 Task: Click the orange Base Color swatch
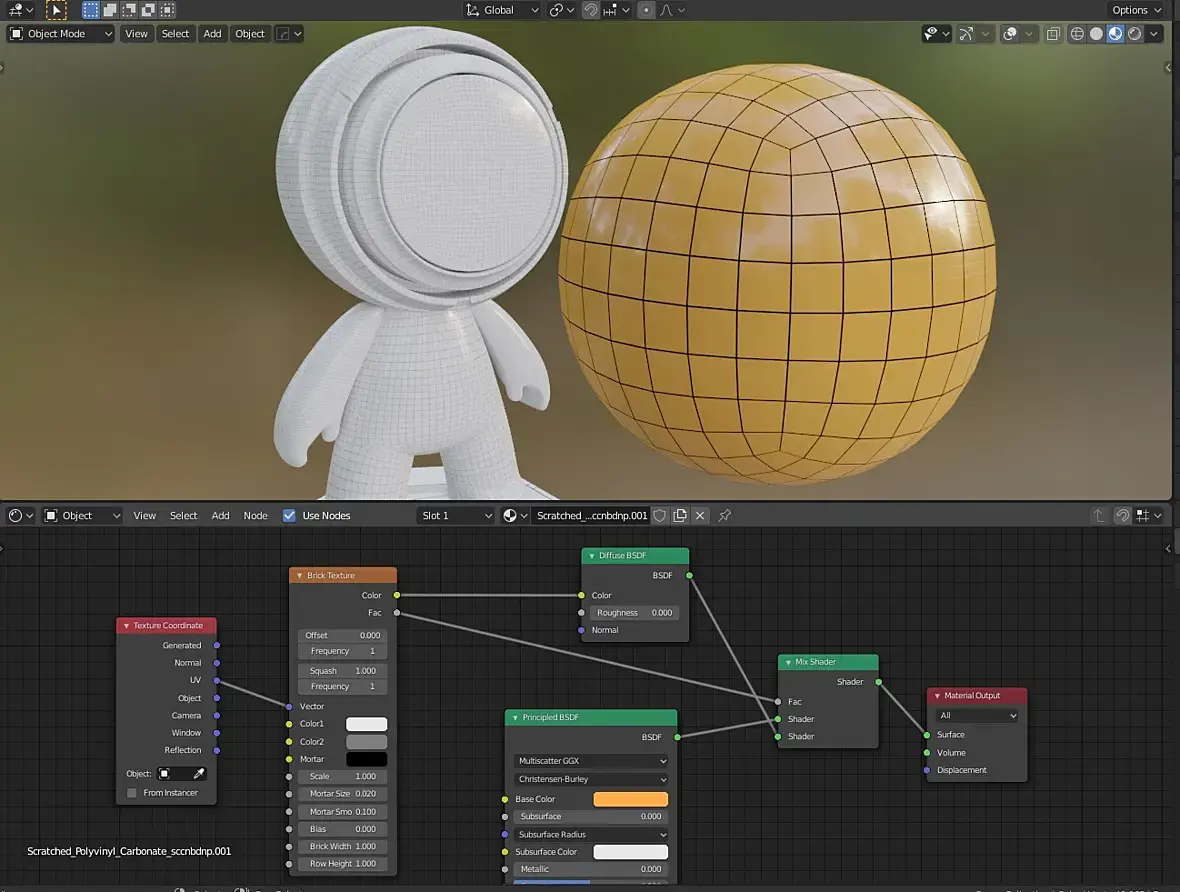click(630, 799)
